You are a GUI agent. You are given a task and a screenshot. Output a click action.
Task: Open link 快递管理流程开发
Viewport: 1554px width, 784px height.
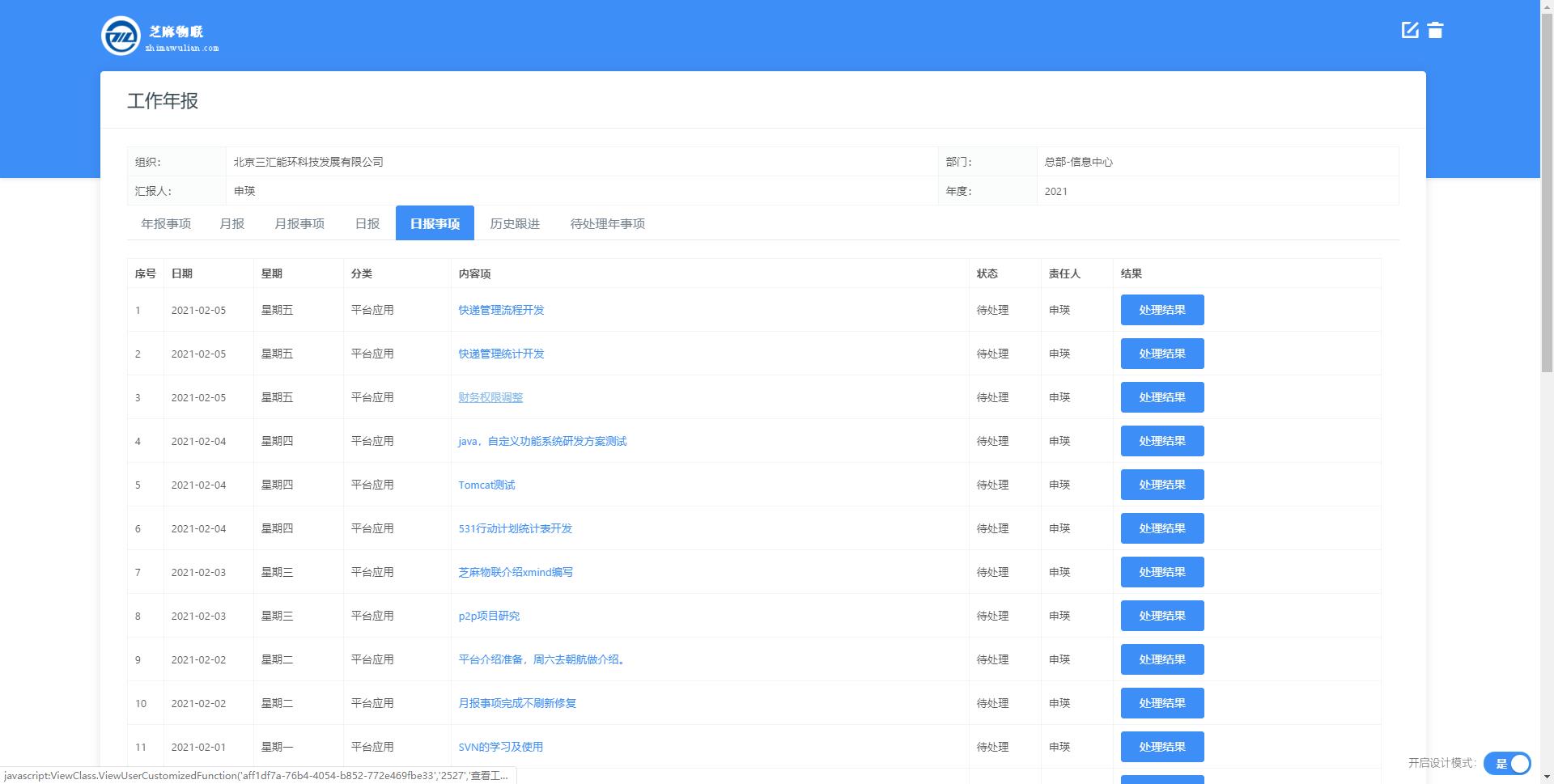501,310
